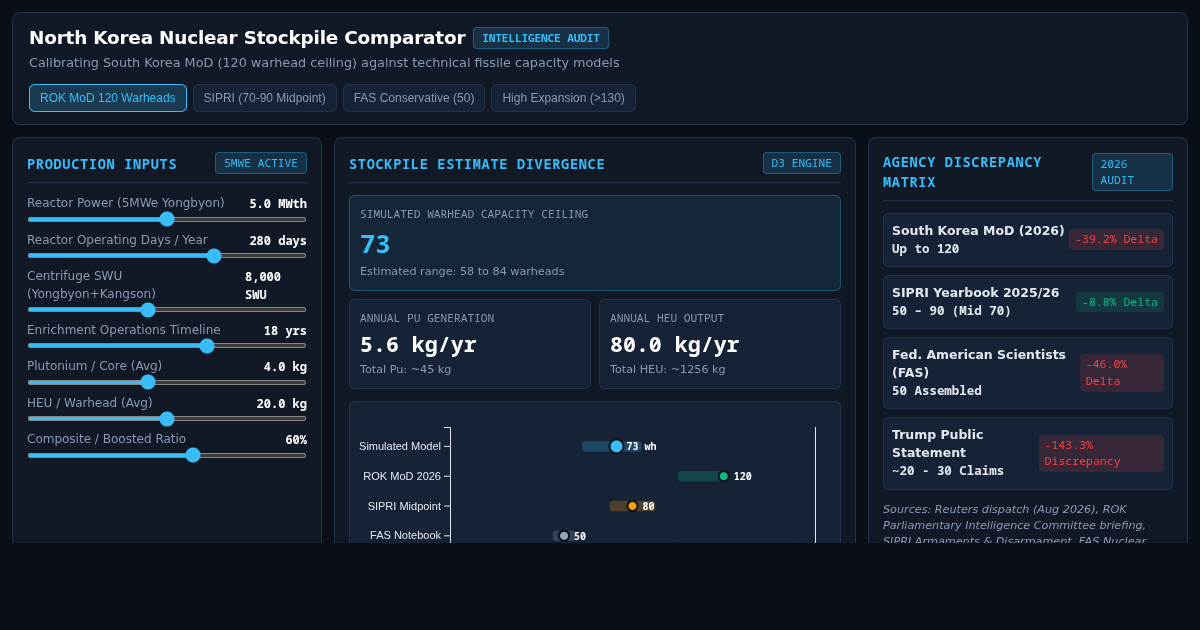Click the -46.0% Delta badge

(x=1122, y=373)
